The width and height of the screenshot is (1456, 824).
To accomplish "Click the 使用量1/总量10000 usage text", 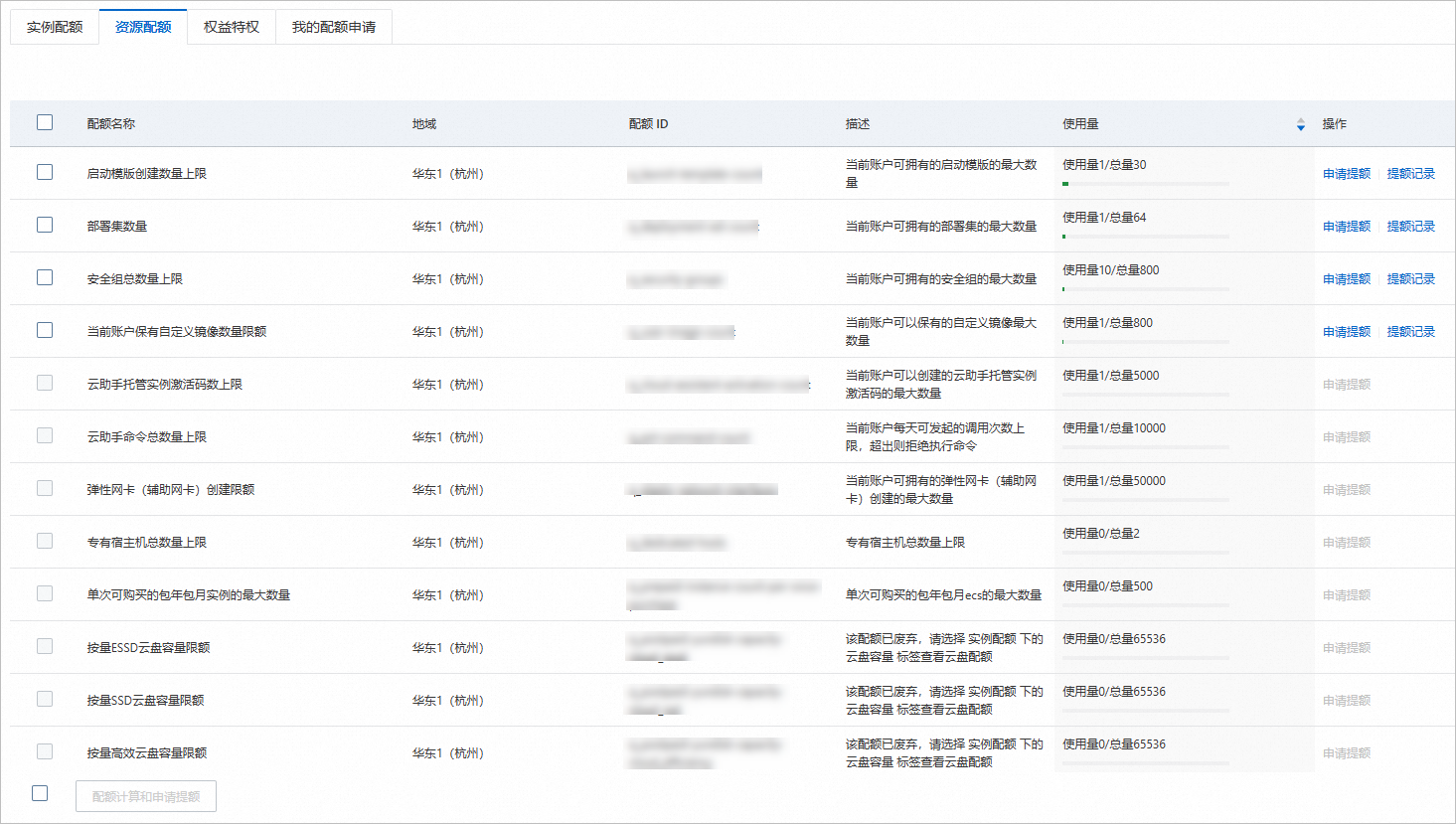I will click(1114, 428).
